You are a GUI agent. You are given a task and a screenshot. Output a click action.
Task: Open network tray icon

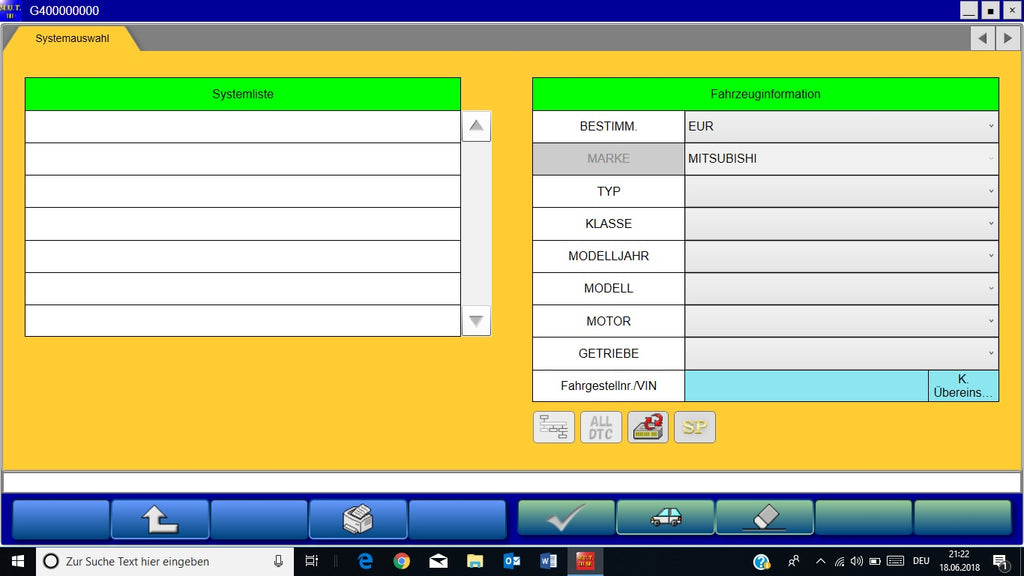coord(839,561)
